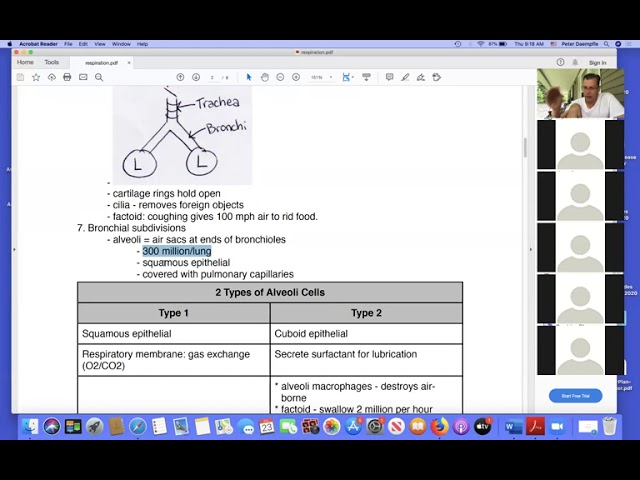Go to previous page with up arrow
Viewport: 640px width, 480px height.
(180, 77)
